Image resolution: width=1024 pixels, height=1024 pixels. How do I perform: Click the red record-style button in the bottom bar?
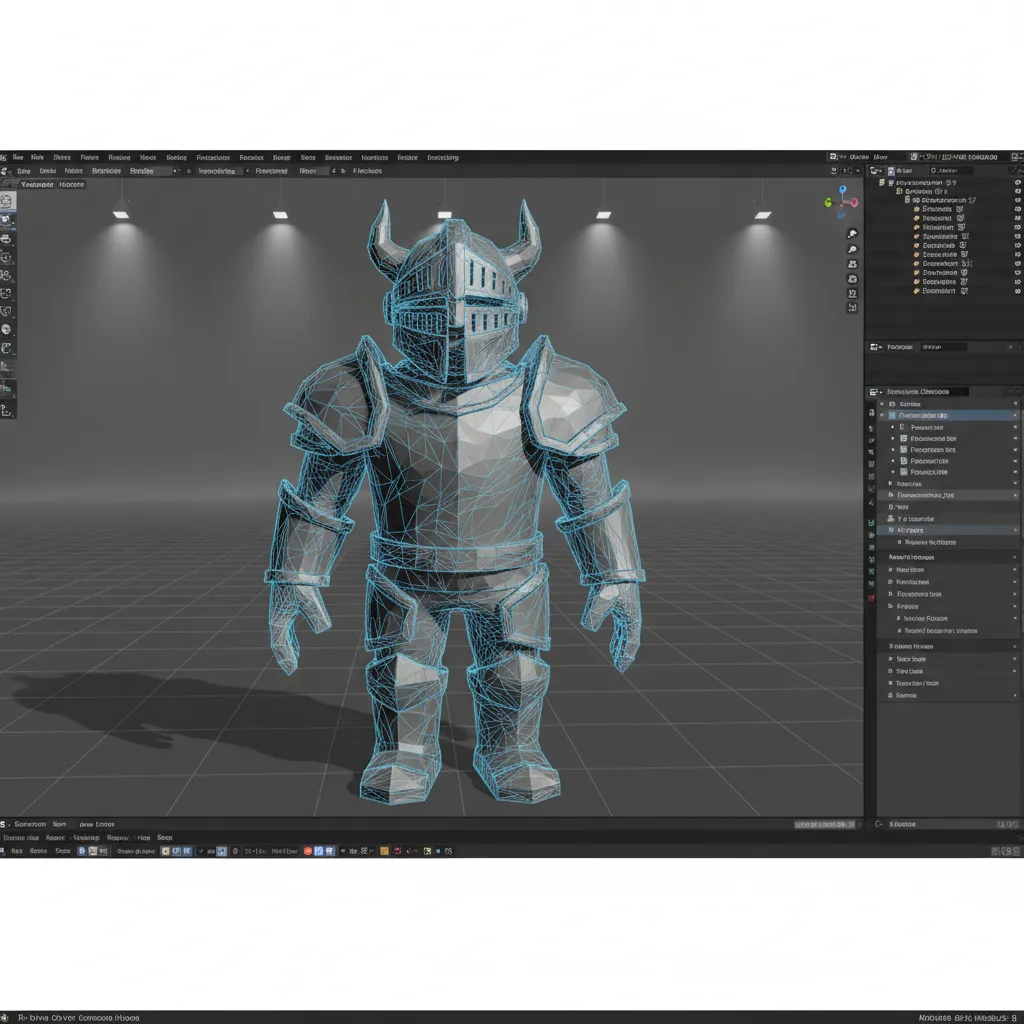(307, 851)
